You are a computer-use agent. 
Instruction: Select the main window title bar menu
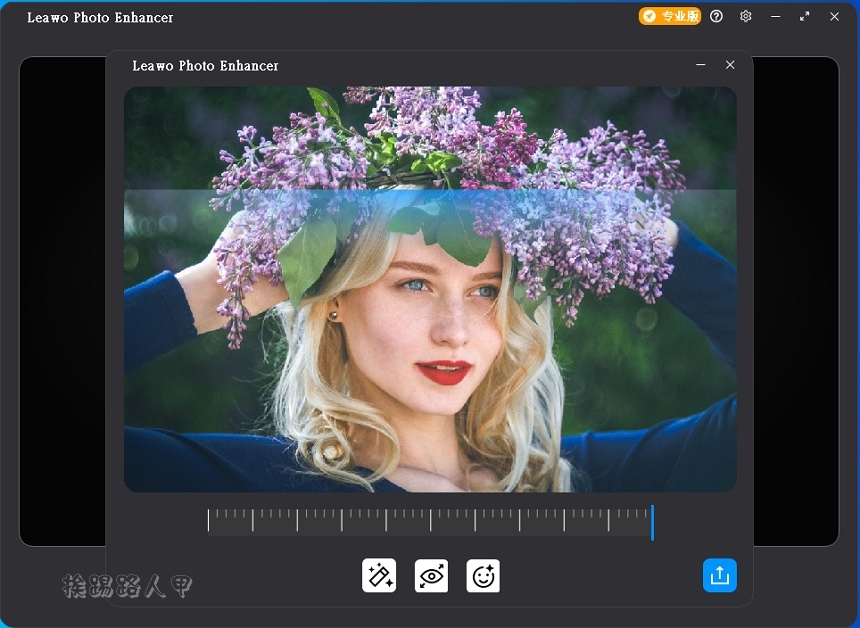(100, 16)
